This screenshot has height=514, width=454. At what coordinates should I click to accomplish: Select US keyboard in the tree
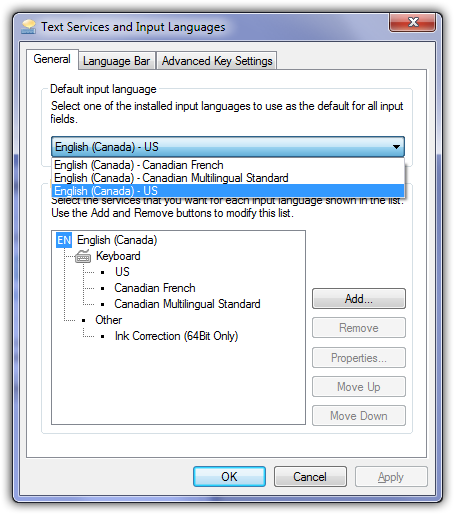[122, 272]
